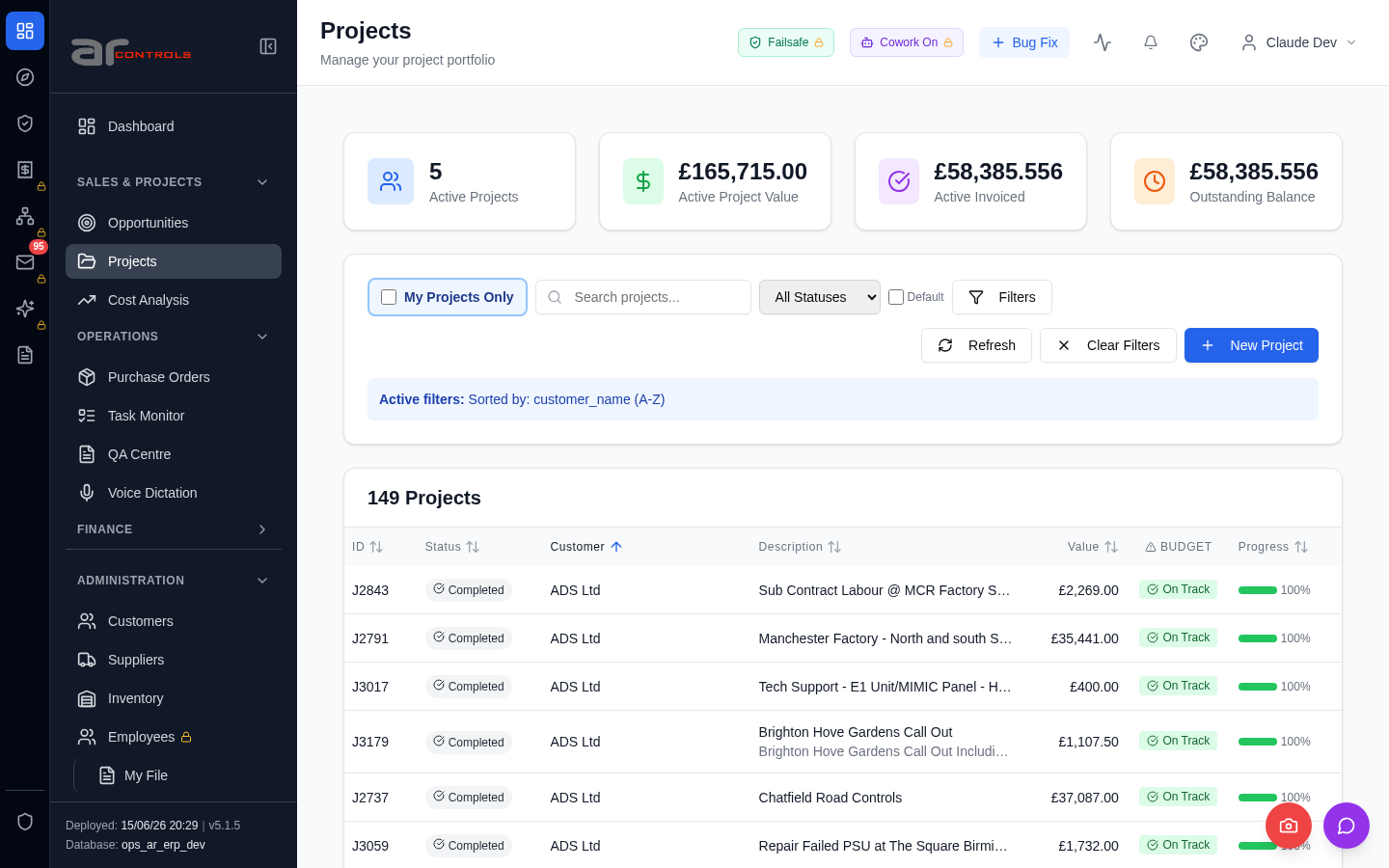
Task: Collapse the Operations section
Action: click(x=174, y=337)
